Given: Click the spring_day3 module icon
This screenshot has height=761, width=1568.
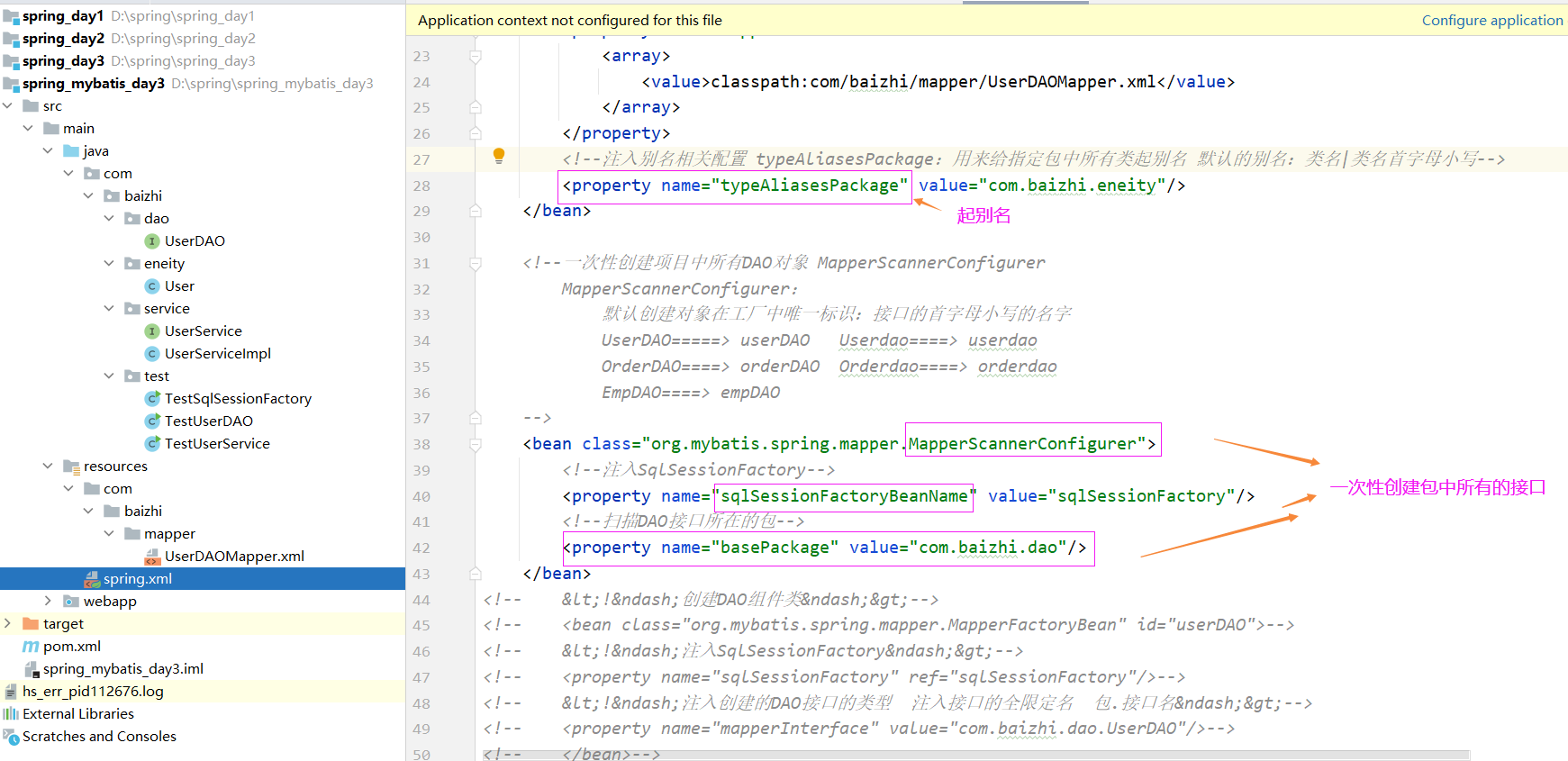Looking at the screenshot, I should [11, 61].
